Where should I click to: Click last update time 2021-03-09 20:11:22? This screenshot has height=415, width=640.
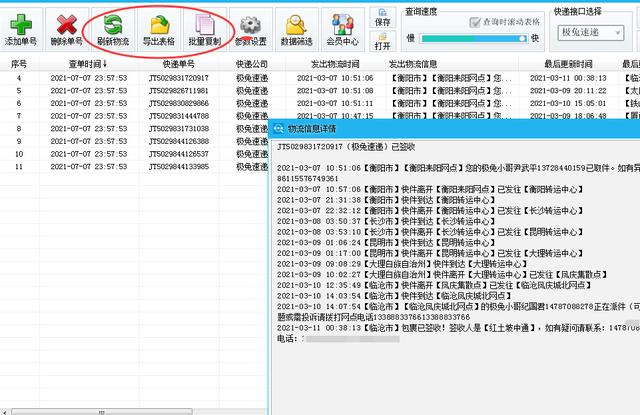[x=568, y=91]
